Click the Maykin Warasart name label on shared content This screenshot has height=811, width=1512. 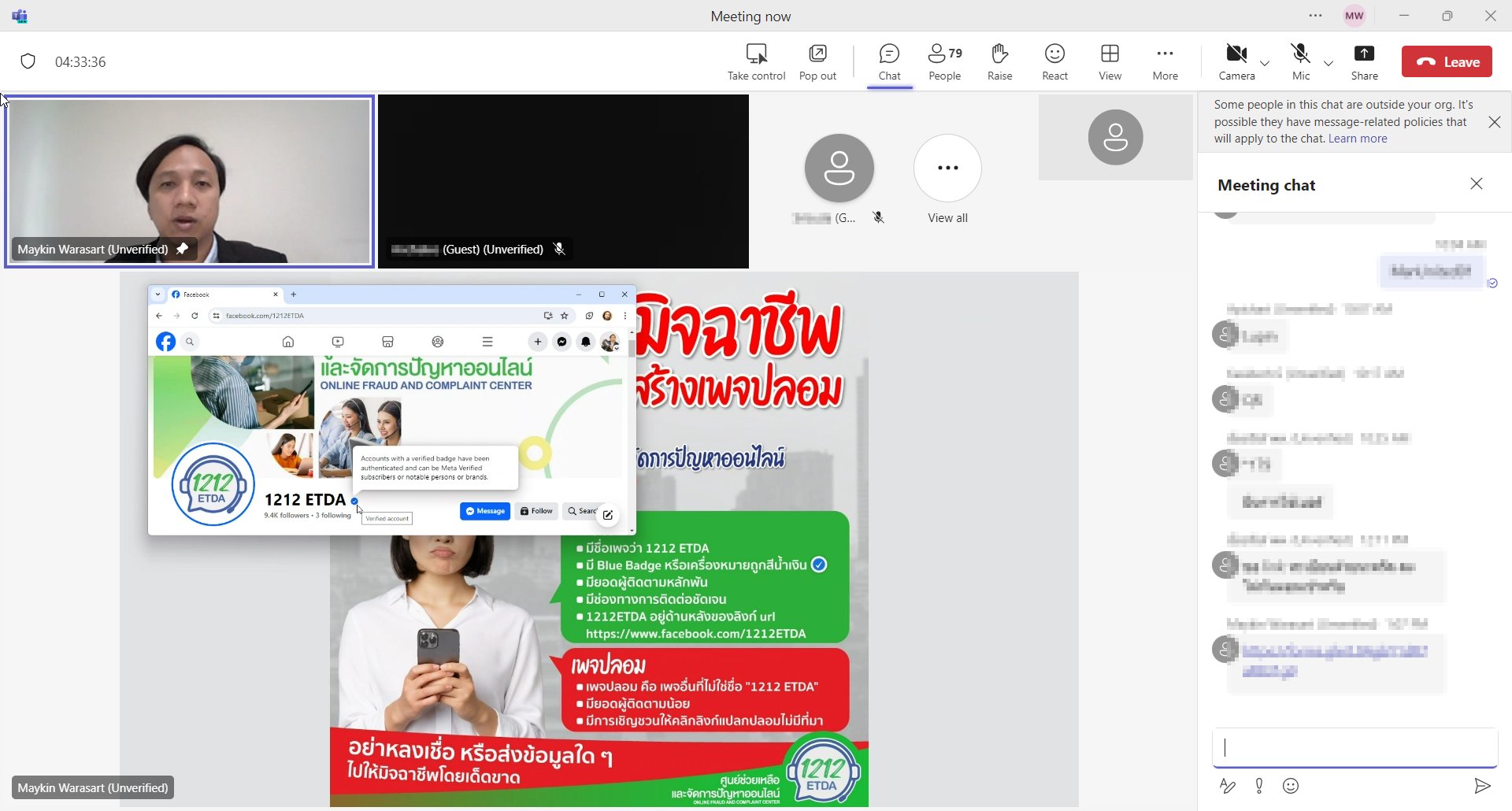pos(93,787)
